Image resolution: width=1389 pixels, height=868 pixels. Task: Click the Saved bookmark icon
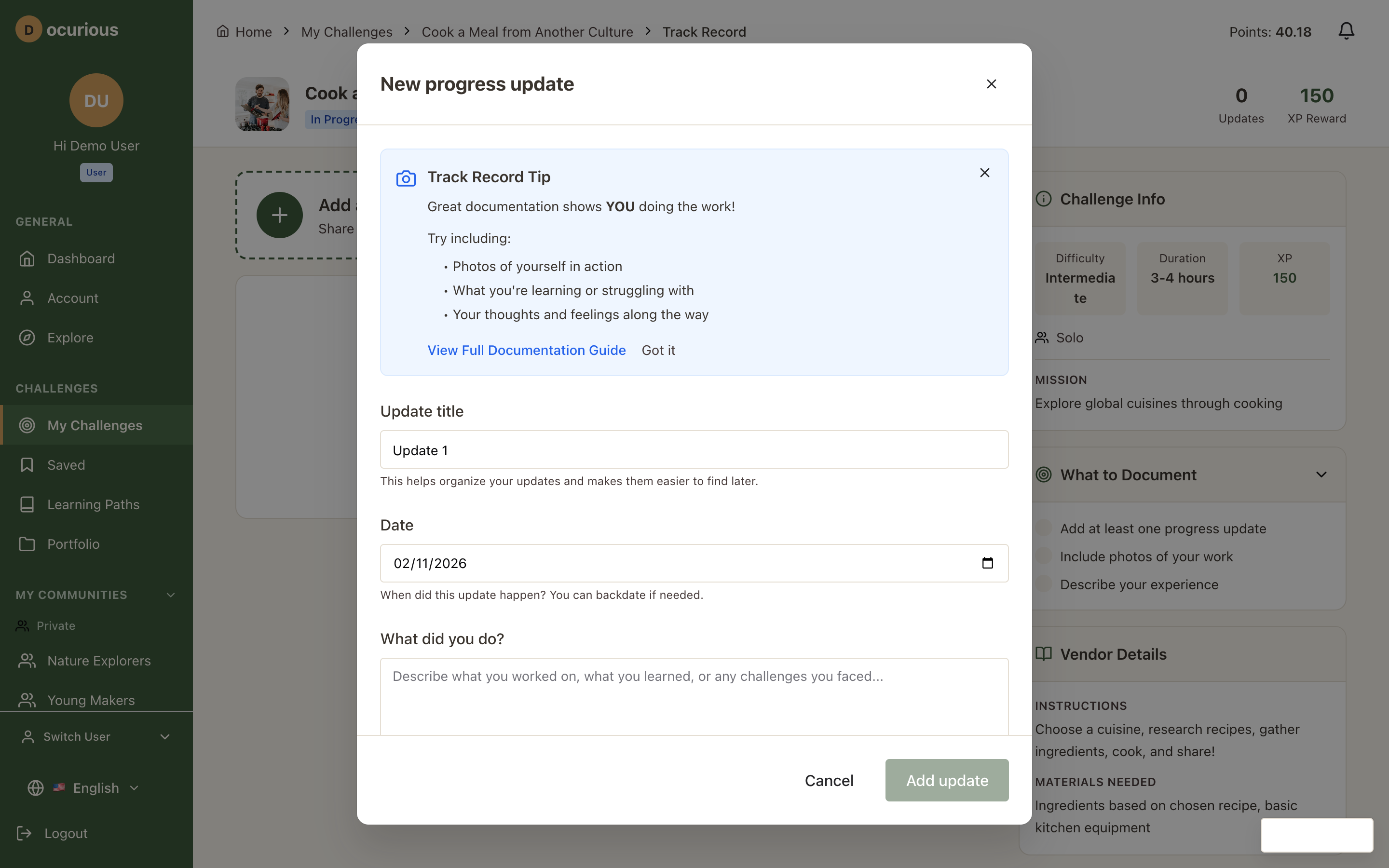(x=27, y=464)
